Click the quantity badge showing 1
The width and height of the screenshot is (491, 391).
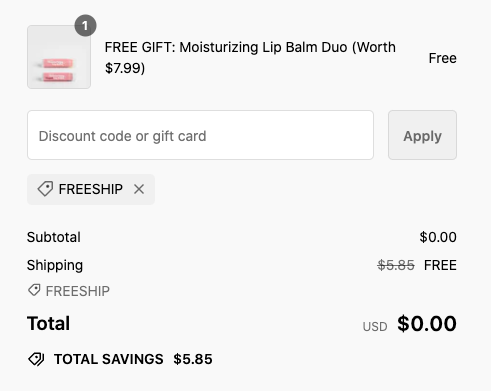pyautogui.click(x=85, y=26)
